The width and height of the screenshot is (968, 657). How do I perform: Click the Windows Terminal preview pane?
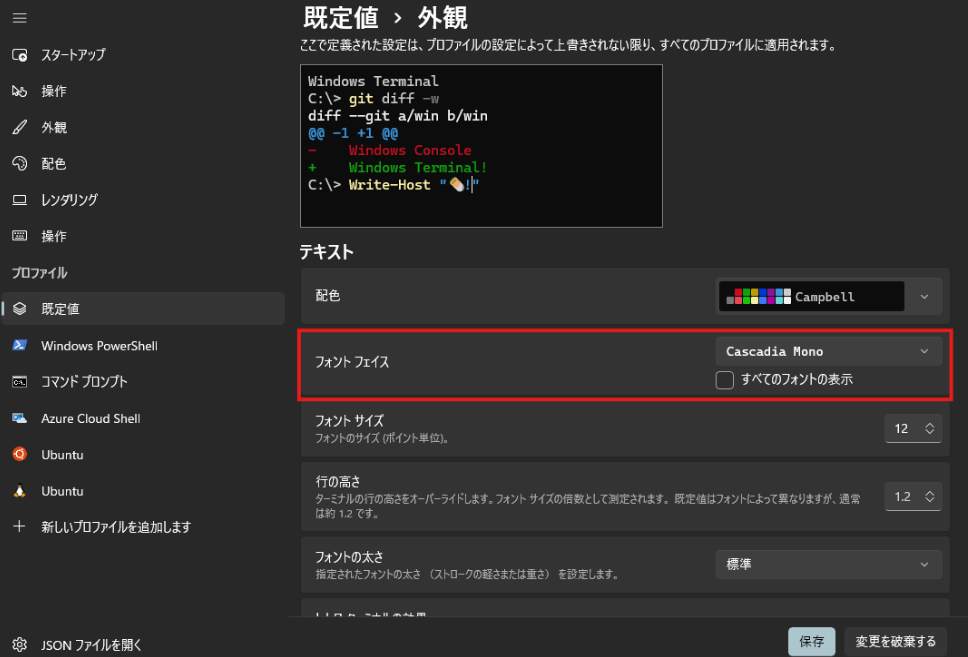click(x=481, y=146)
